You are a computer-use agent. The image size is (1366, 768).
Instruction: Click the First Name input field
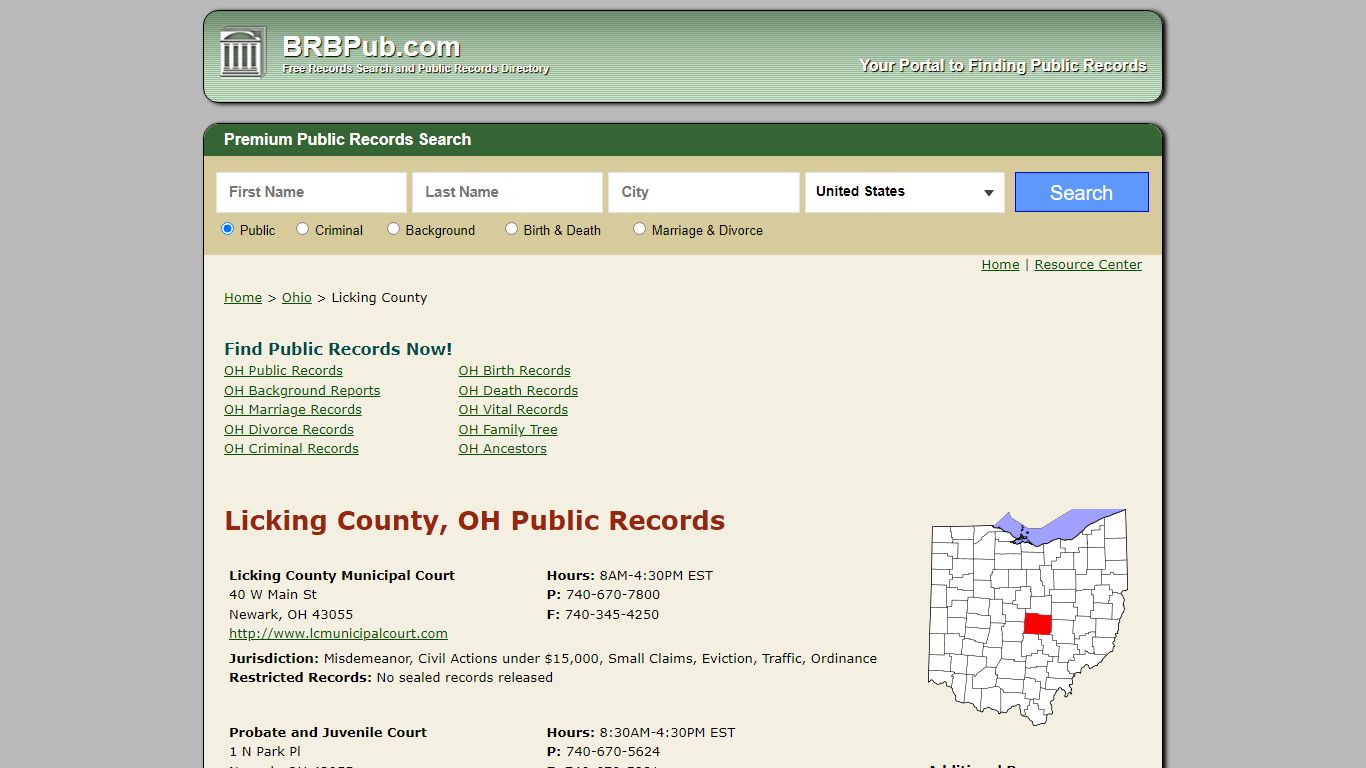pyautogui.click(x=311, y=192)
